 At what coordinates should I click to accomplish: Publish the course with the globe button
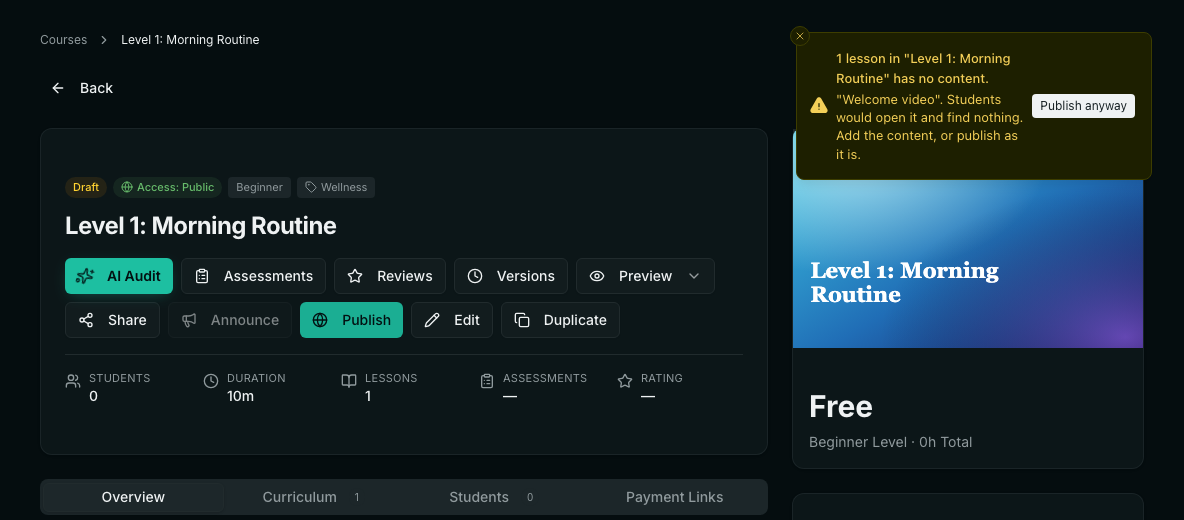351,320
